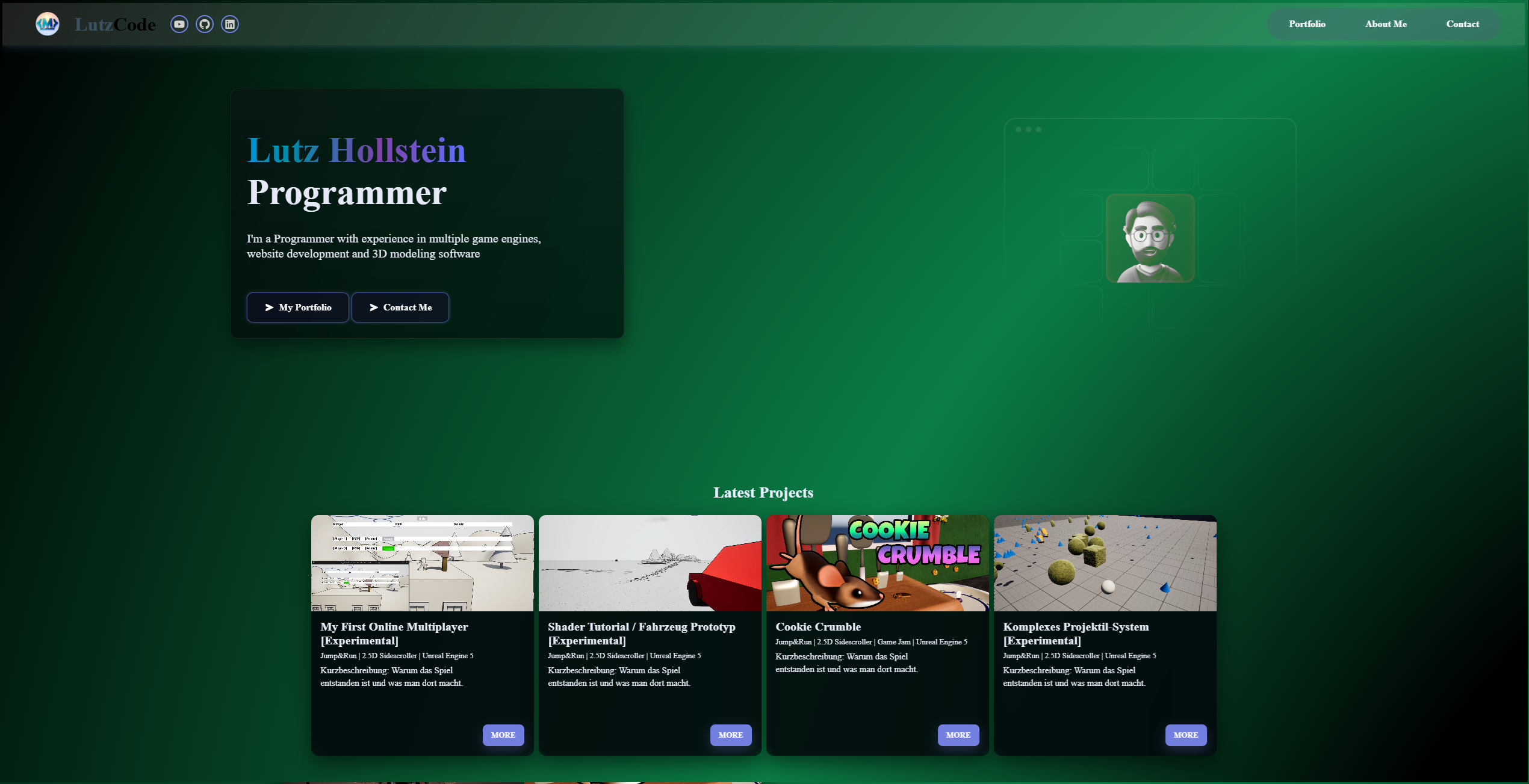The image size is (1529, 784).
Task: Click the LutzCode logo icon
Action: tap(48, 24)
